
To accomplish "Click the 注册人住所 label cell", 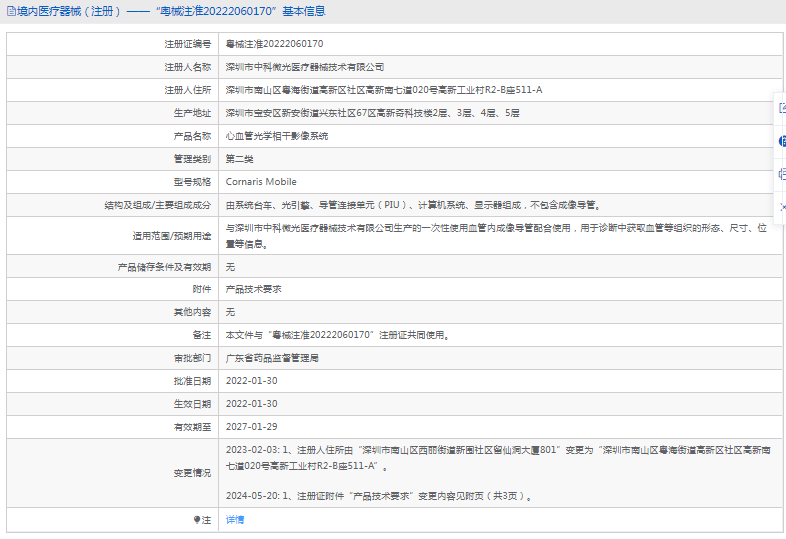I will [x=113, y=90].
